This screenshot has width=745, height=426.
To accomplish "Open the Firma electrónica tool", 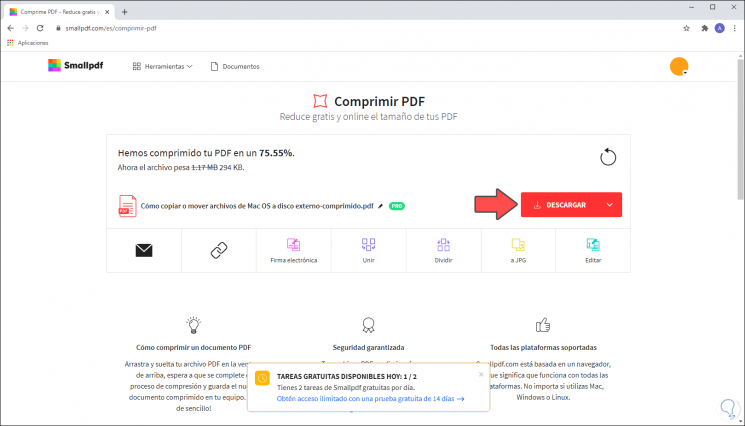I will click(x=294, y=250).
